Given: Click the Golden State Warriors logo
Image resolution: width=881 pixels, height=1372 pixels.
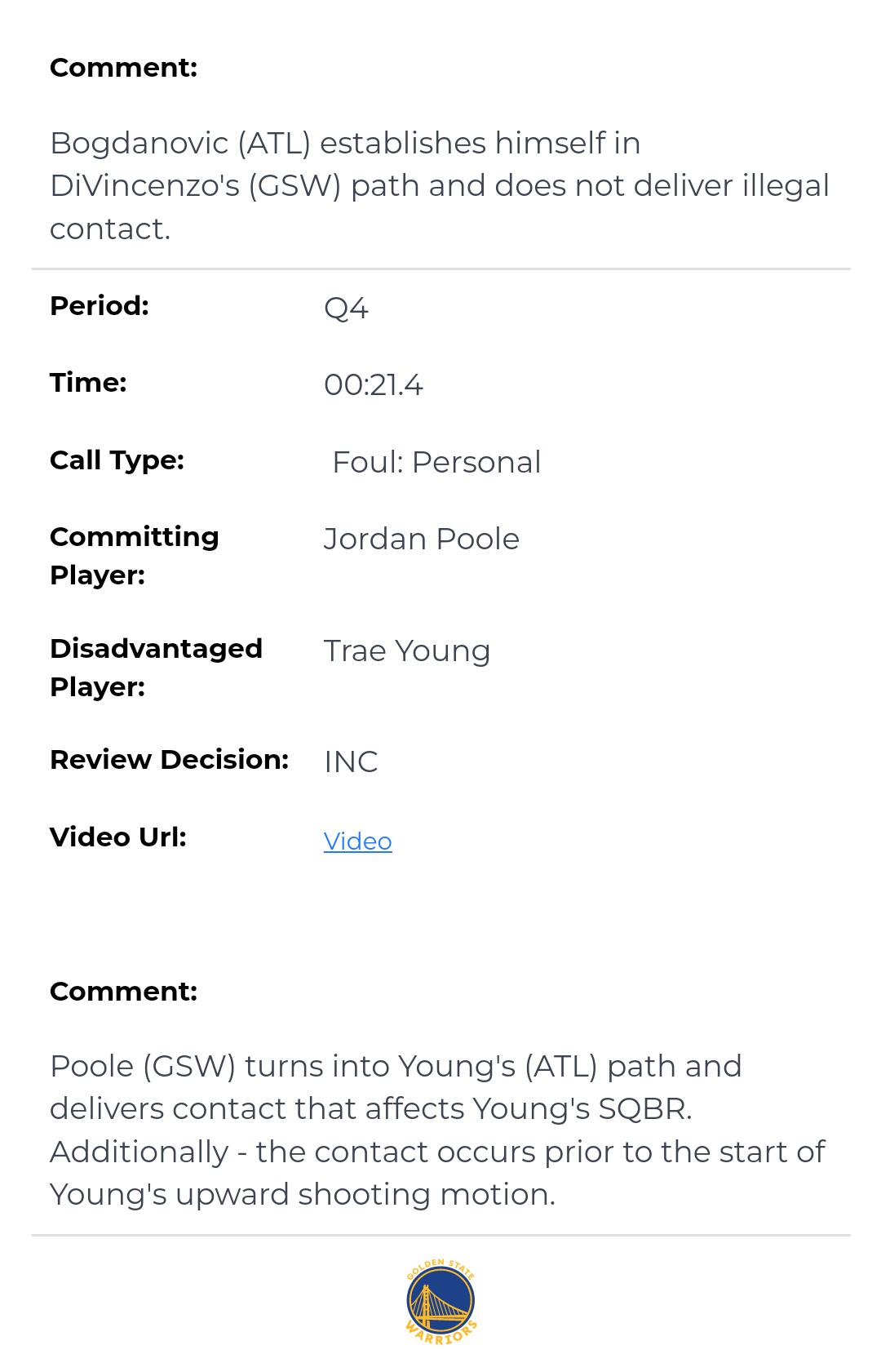Looking at the screenshot, I should 440,1302.
